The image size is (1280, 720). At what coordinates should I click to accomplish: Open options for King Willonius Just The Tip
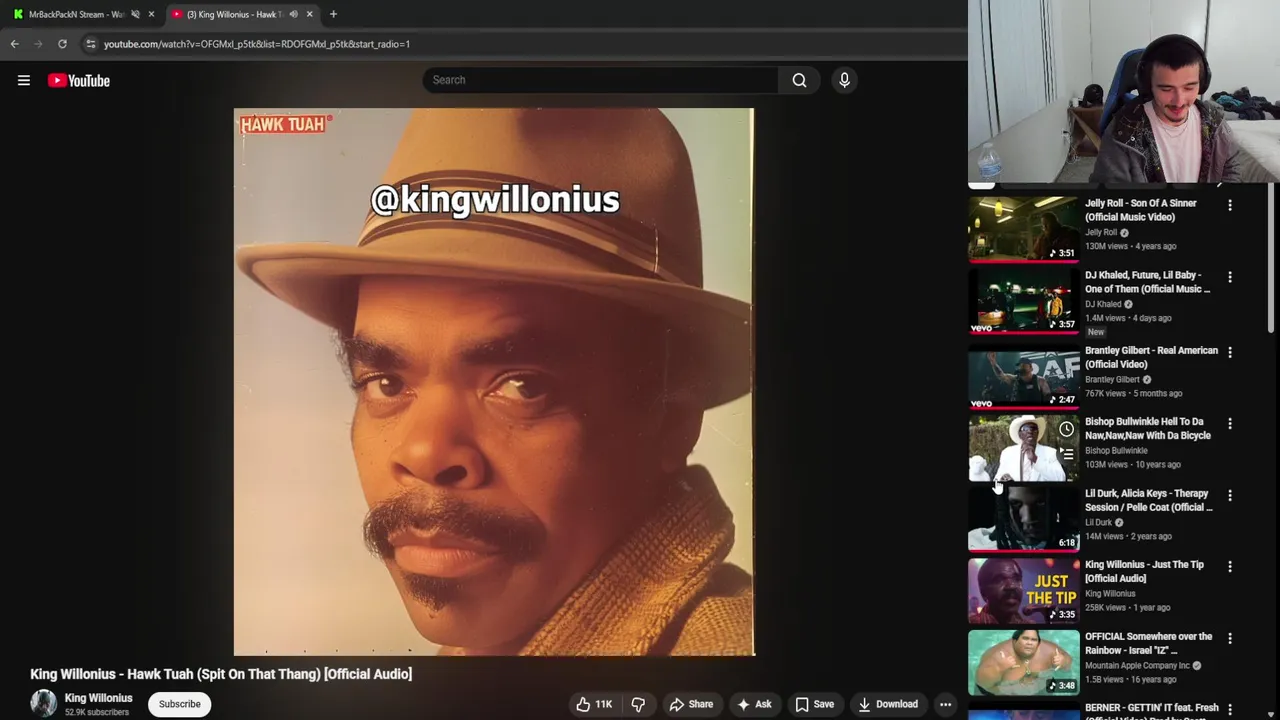click(x=1230, y=566)
